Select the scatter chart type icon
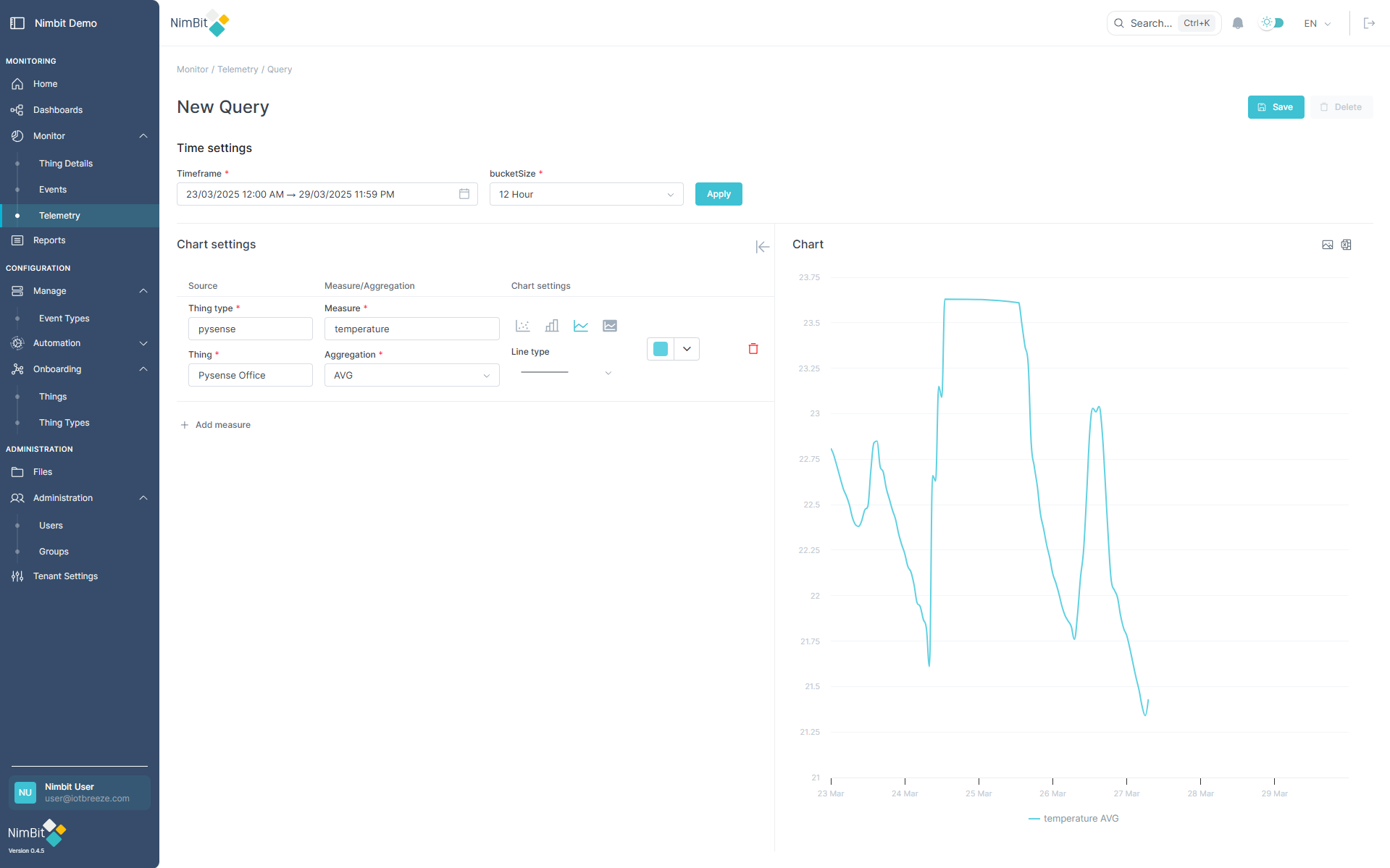Image resolution: width=1390 pixels, height=868 pixels. coord(522,326)
